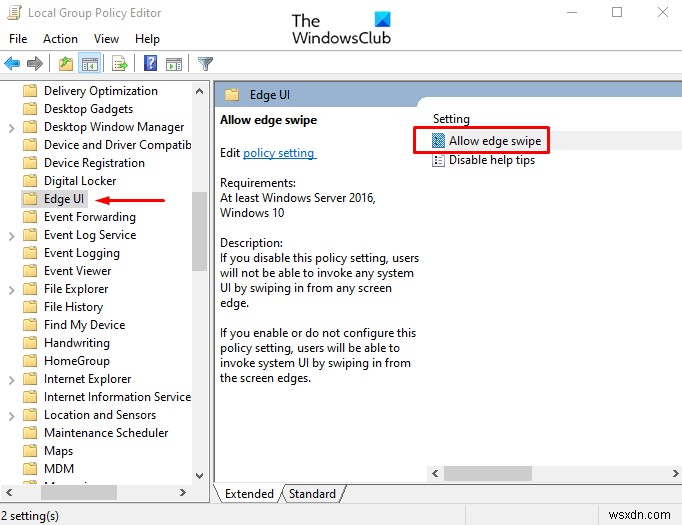Open the Action menu
The image size is (682, 525).
click(60, 39)
